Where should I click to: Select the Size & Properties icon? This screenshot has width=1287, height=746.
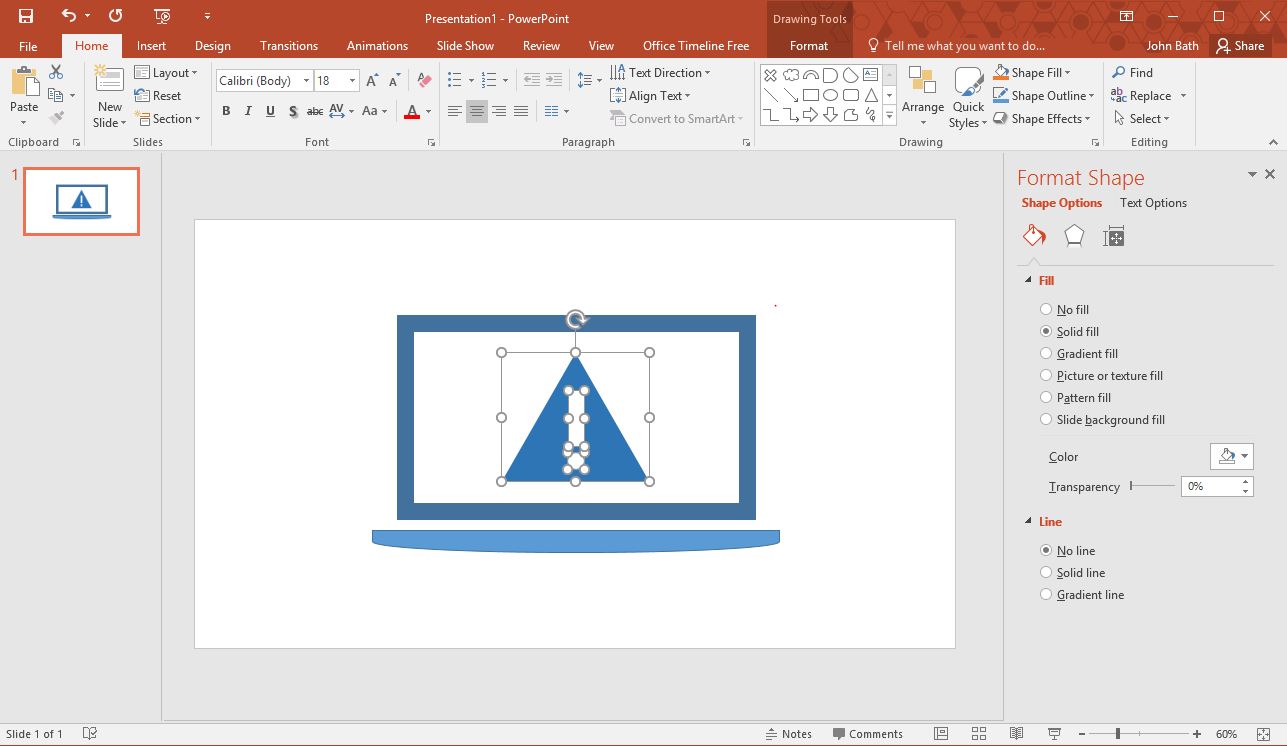click(1113, 235)
